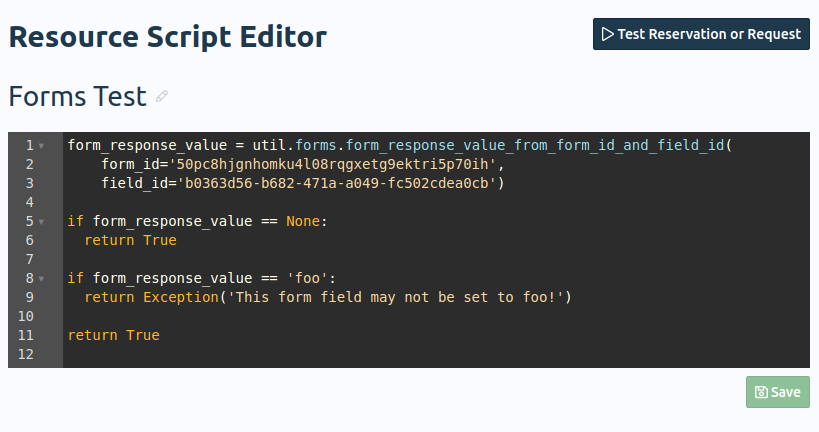The height and width of the screenshot is (432, 819).
Task: Click the floppy disk icon on Save
Action: [761, 392]
